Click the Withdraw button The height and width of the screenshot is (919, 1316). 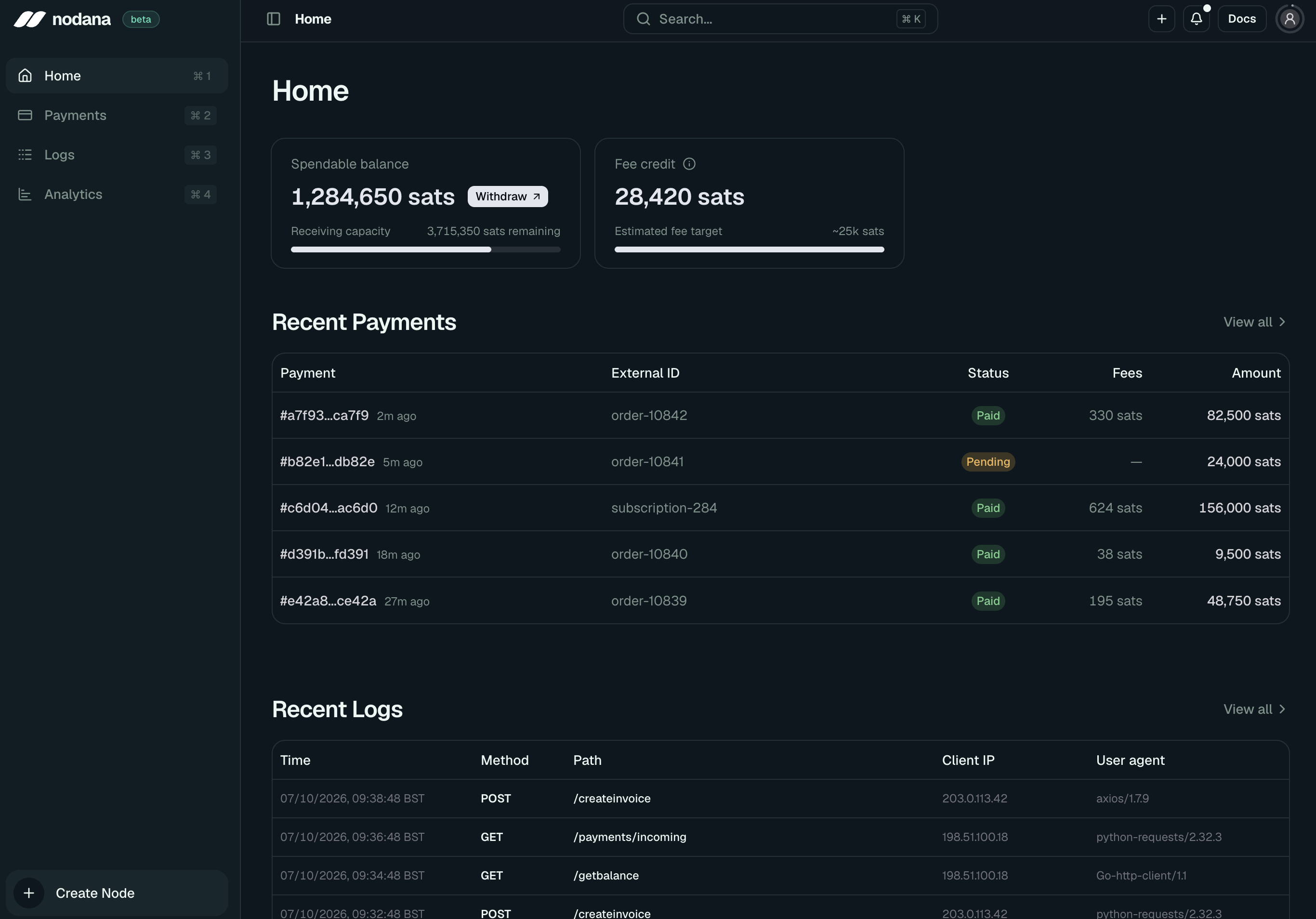[x=507, y=197]
